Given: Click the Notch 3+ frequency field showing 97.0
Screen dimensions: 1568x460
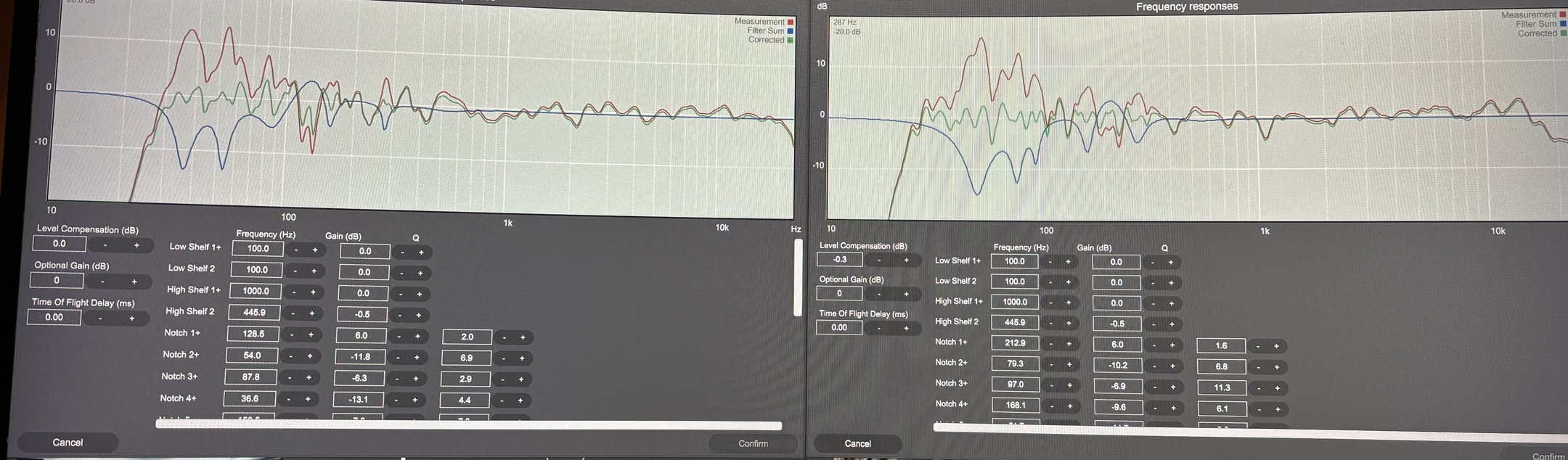Looking at the screenshot, I should (1016, 385).
